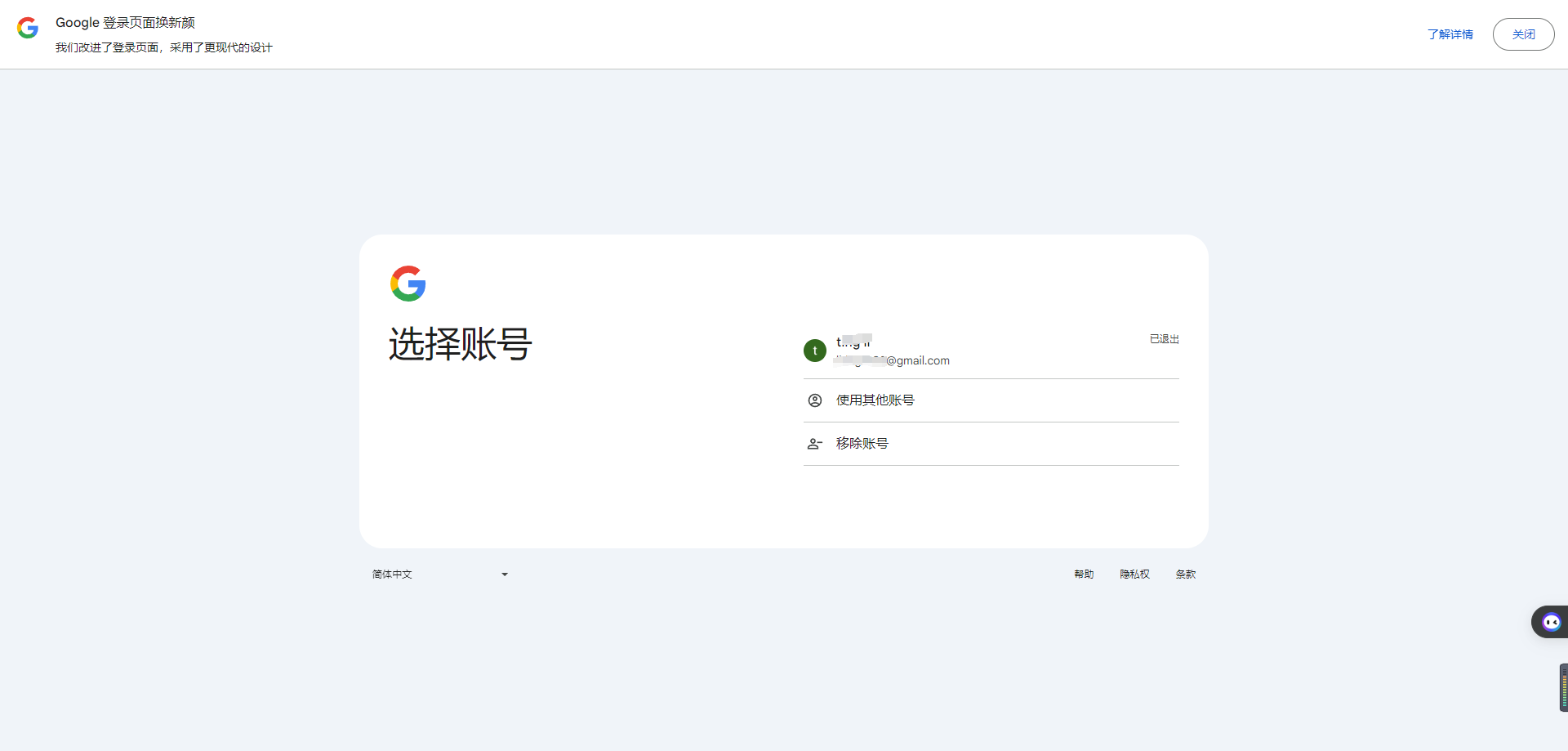Click the large Google G logo in card
1568x751 pixels.
point(408,284)
